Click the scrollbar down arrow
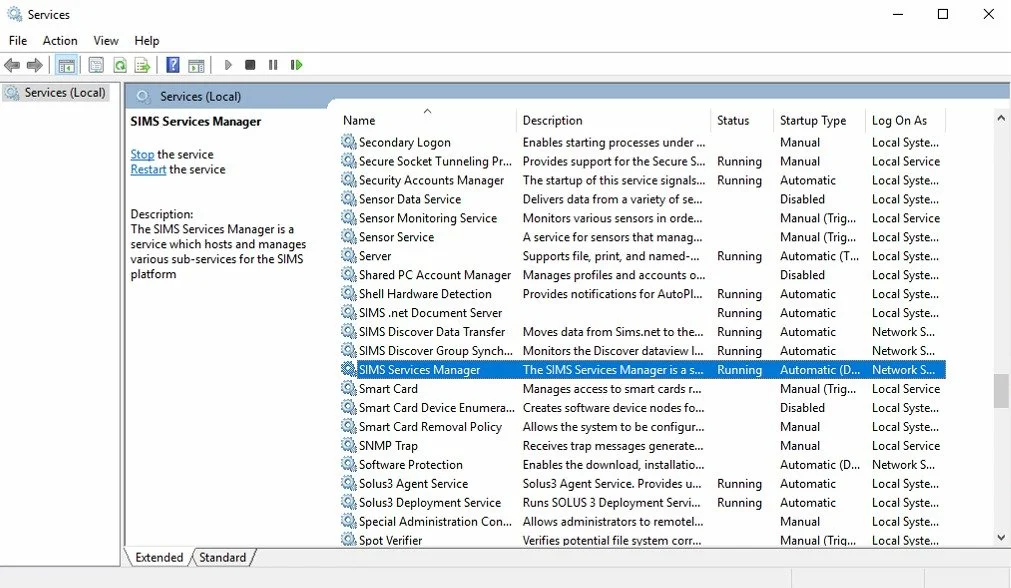Viewport: 1011px width, 588px height. pyautogui.click(x=1001, y=537)
